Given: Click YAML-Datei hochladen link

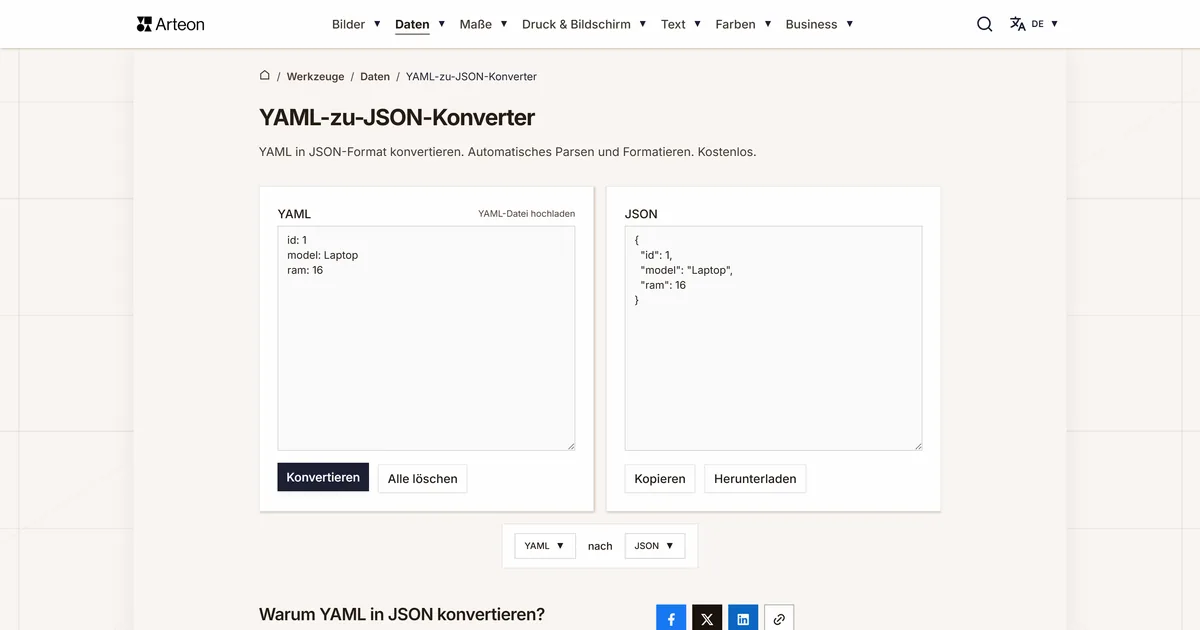Looking at the screenshot, I should click(x=526, y=214).
